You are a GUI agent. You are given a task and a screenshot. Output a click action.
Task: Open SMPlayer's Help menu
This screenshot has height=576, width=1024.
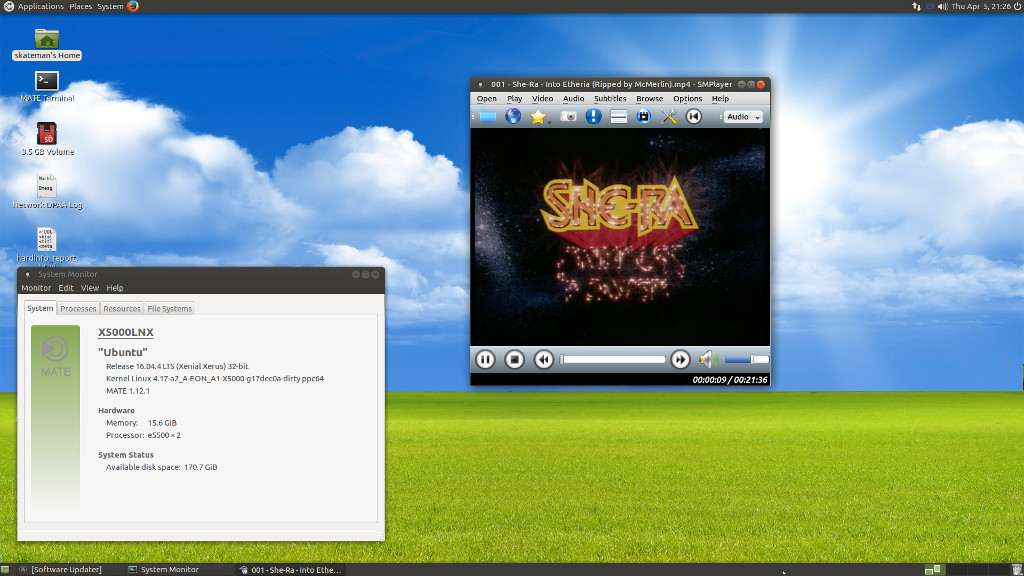pos(720,99)
